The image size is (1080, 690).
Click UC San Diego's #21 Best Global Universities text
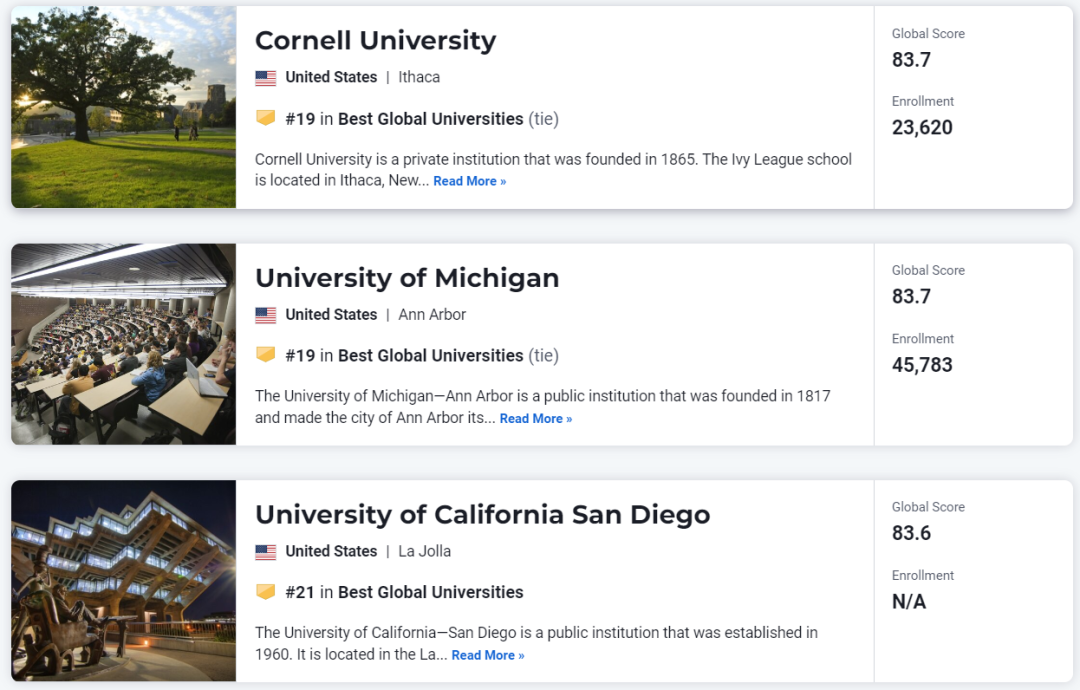point(404,592)
